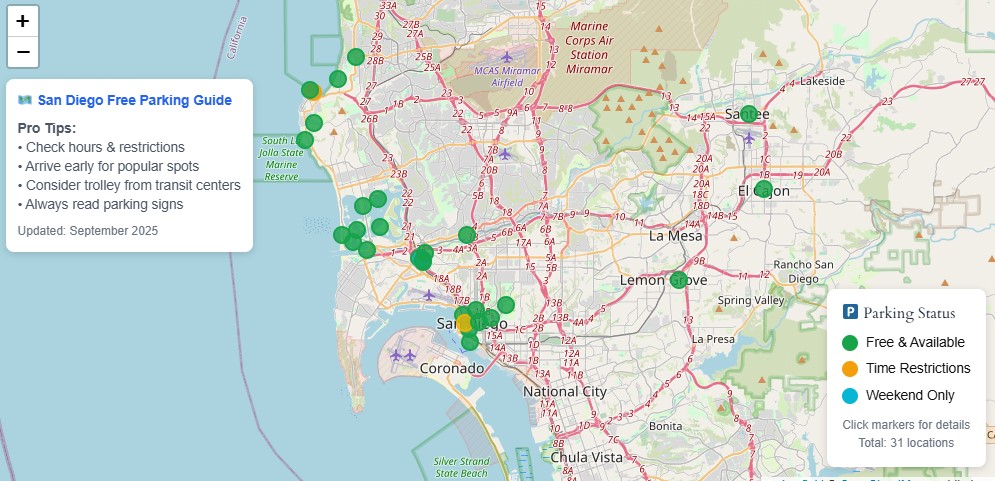995x481 pixels.
Task: Click the blue P parking icon in legend
Action: click(x=850, y=312)
